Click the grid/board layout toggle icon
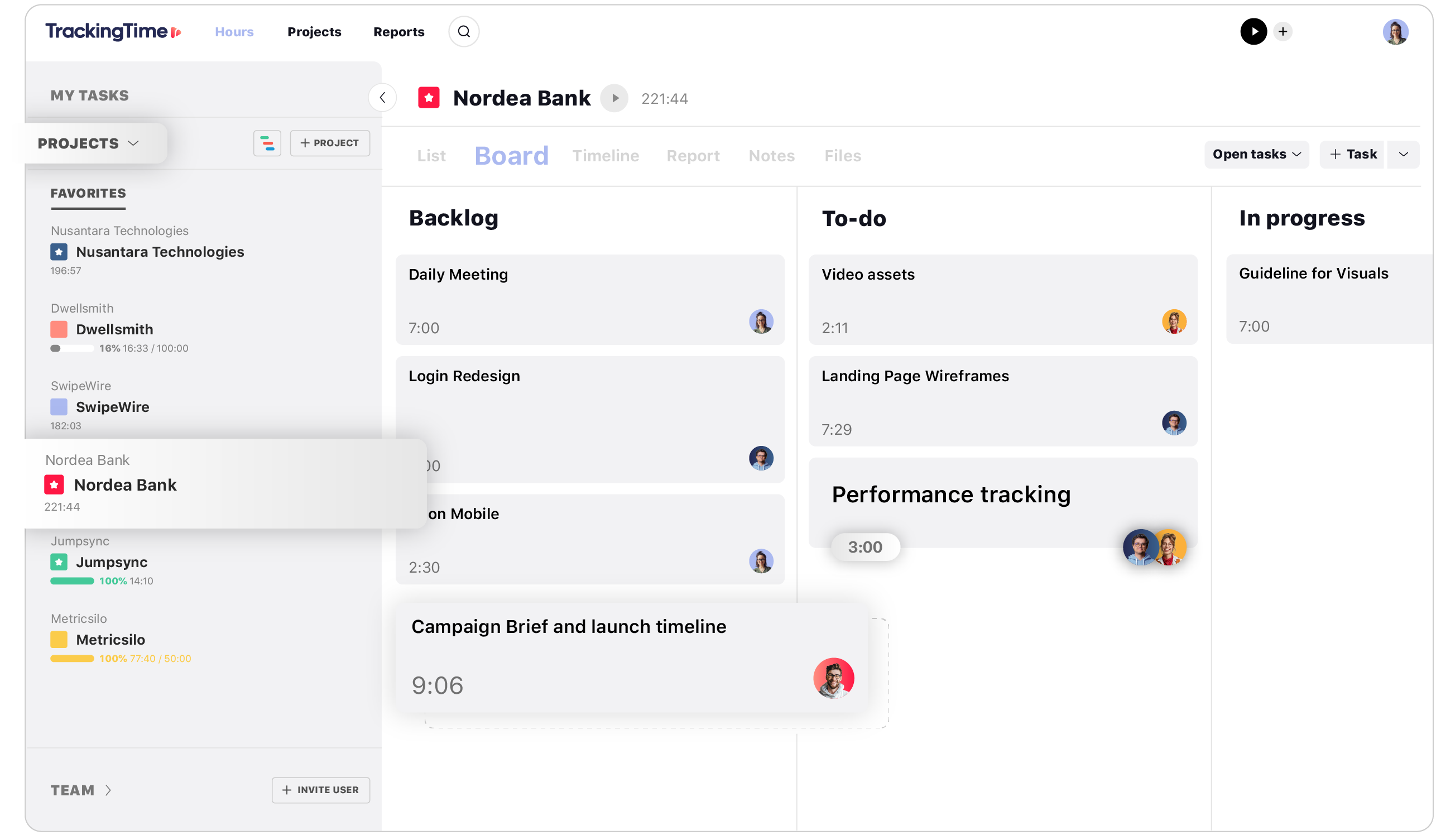 [x=267, y=143]
